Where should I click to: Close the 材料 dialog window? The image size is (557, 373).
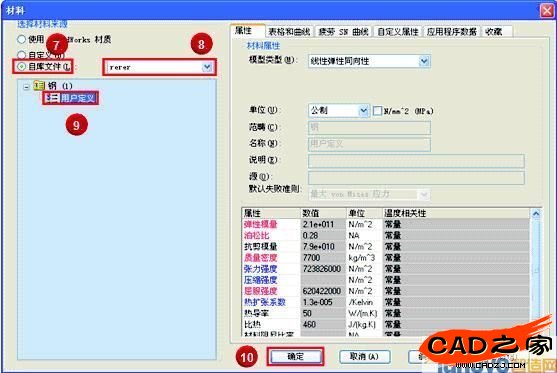coord(547,11)
